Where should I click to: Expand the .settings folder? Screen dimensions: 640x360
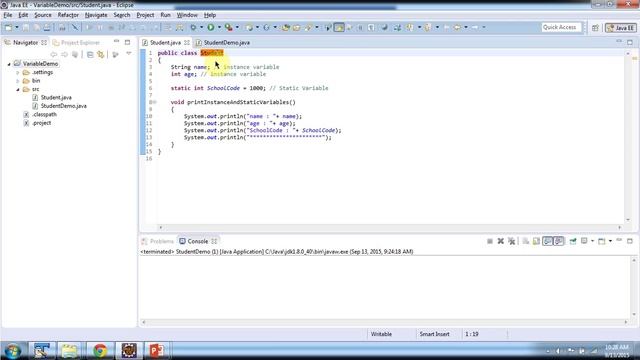(18, 73)
